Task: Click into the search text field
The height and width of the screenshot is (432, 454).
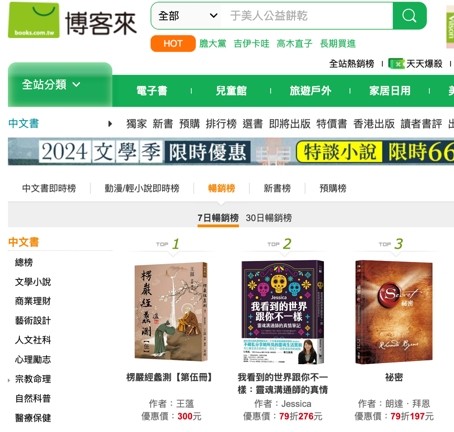Action: pos(307,16)
